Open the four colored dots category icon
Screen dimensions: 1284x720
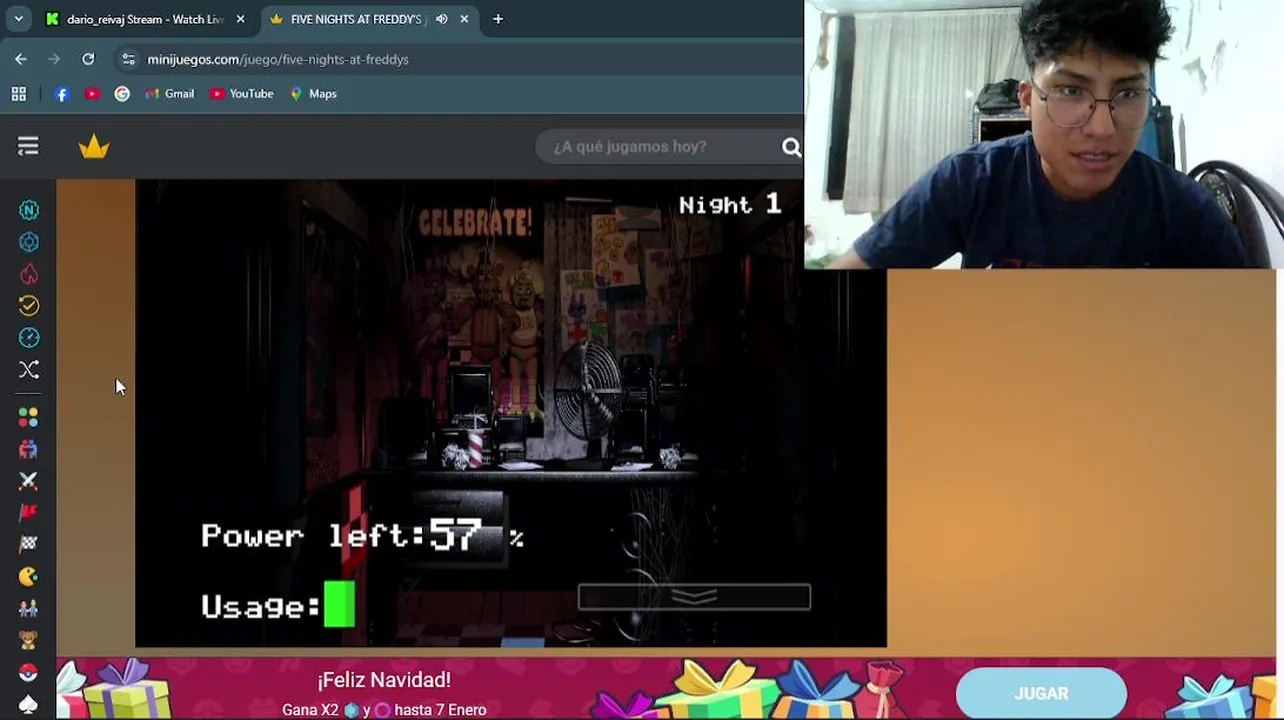point(29,416)
